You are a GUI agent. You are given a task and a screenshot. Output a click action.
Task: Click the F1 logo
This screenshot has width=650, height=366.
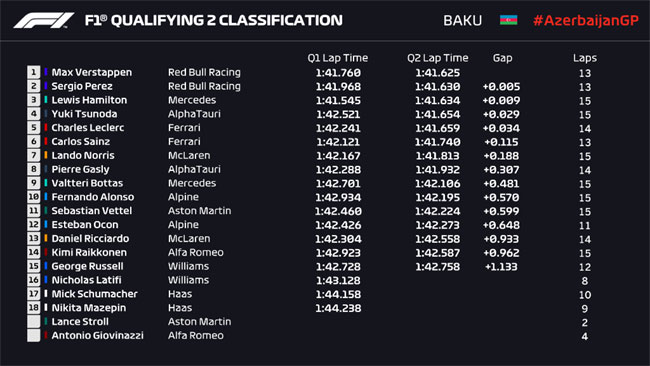[x=44, y=20]
